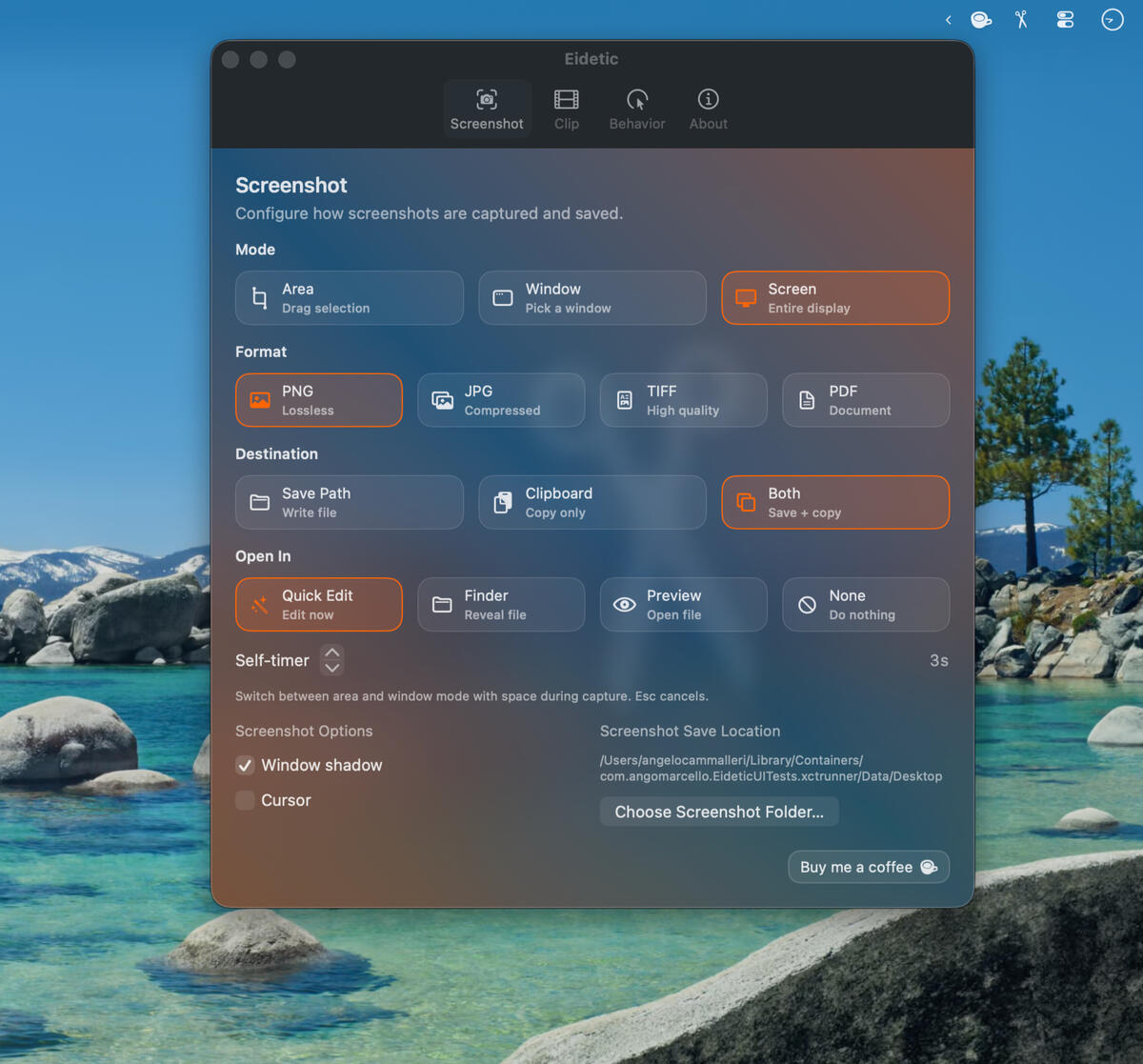Set format to PDF Document
This screenshot has height=1064, width=1143.
click(x=866, y=400)
